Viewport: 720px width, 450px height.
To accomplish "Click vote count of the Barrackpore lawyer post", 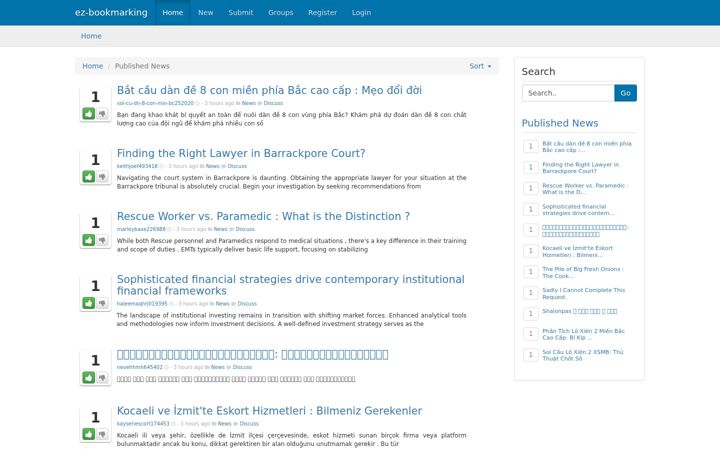I will [x=95, y=160].
